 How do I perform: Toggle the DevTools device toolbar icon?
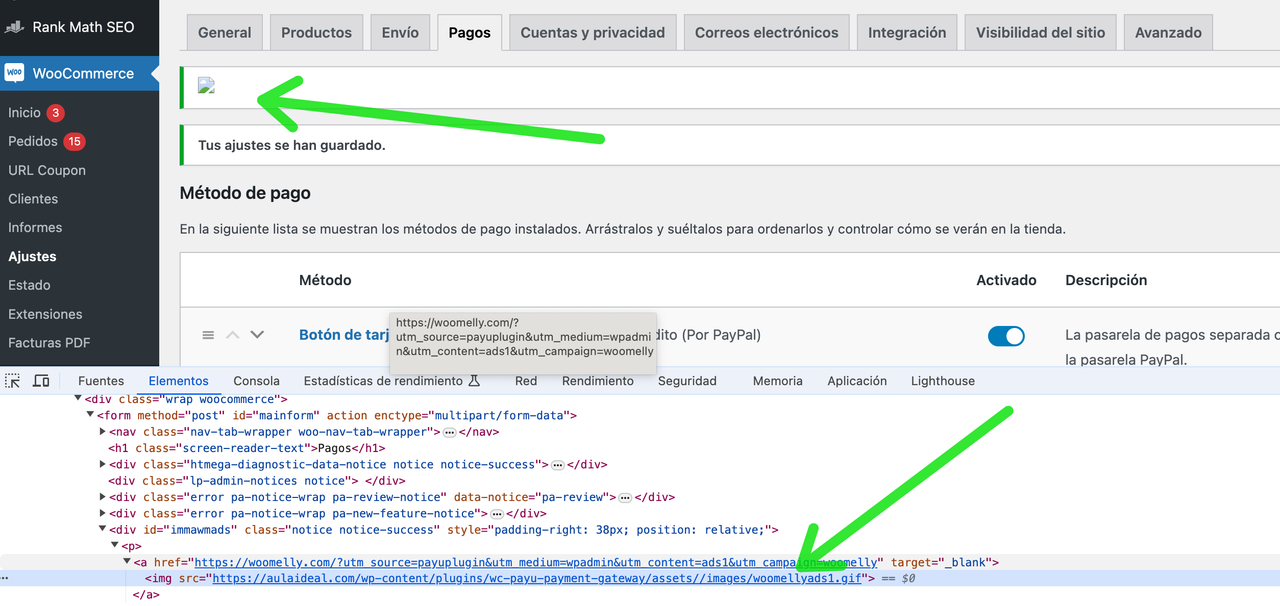[x=41, y=381]
